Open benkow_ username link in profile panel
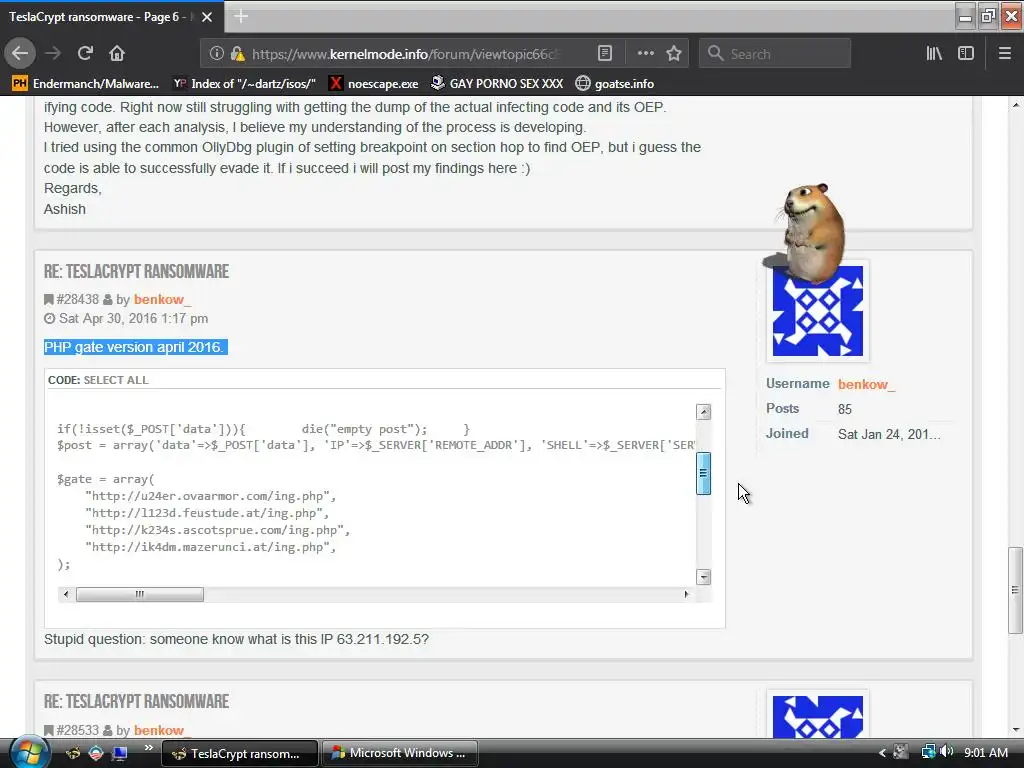This screenshot has width=1024, height=768. click(x=866, y=385)
